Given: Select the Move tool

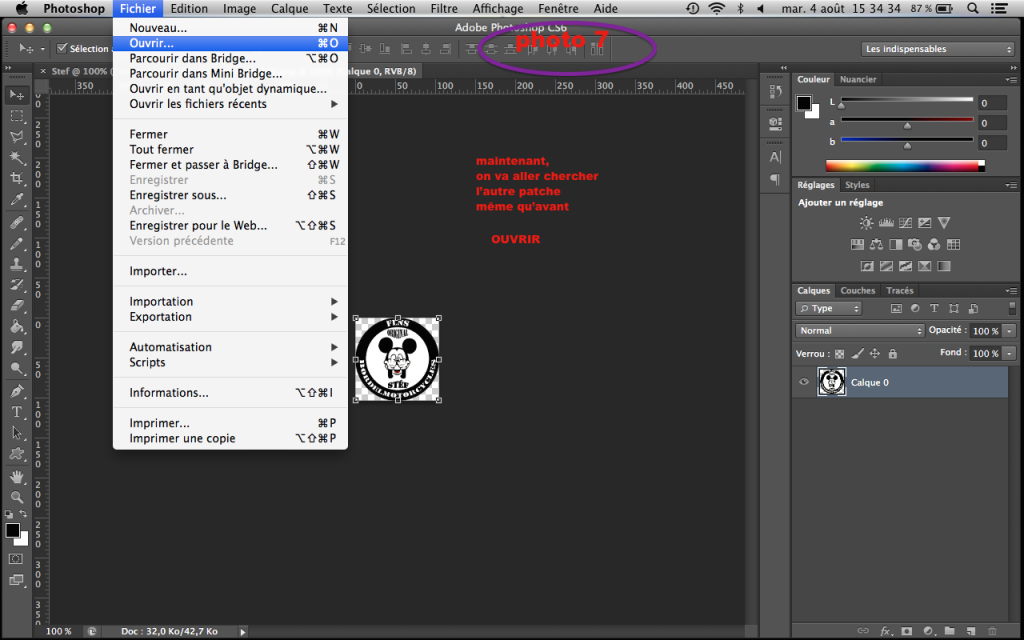Looking at the screenshot, I should tap(17, 95).
